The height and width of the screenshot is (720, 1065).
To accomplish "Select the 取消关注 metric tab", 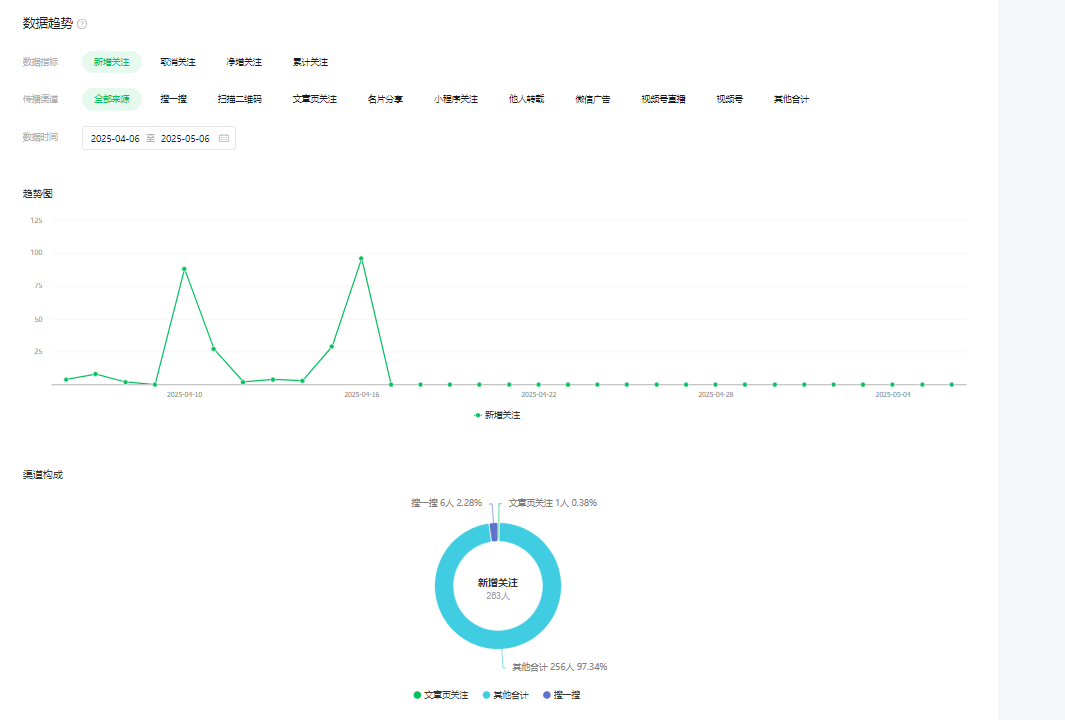I will coord(178,62).
